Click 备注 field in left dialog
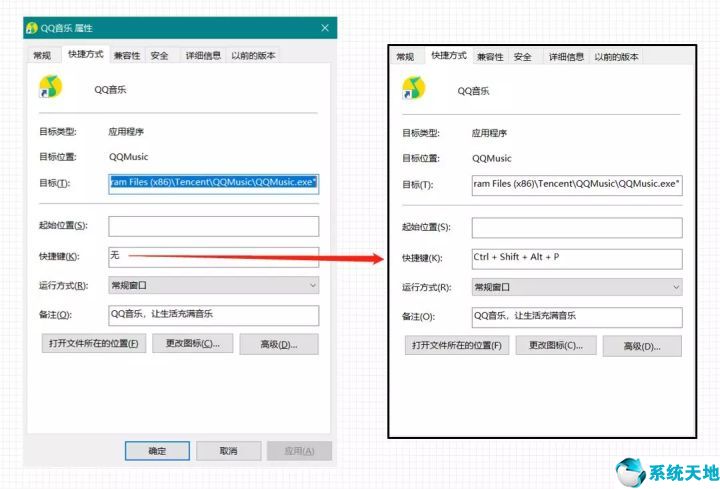720x489 pixels. [214, 315]
